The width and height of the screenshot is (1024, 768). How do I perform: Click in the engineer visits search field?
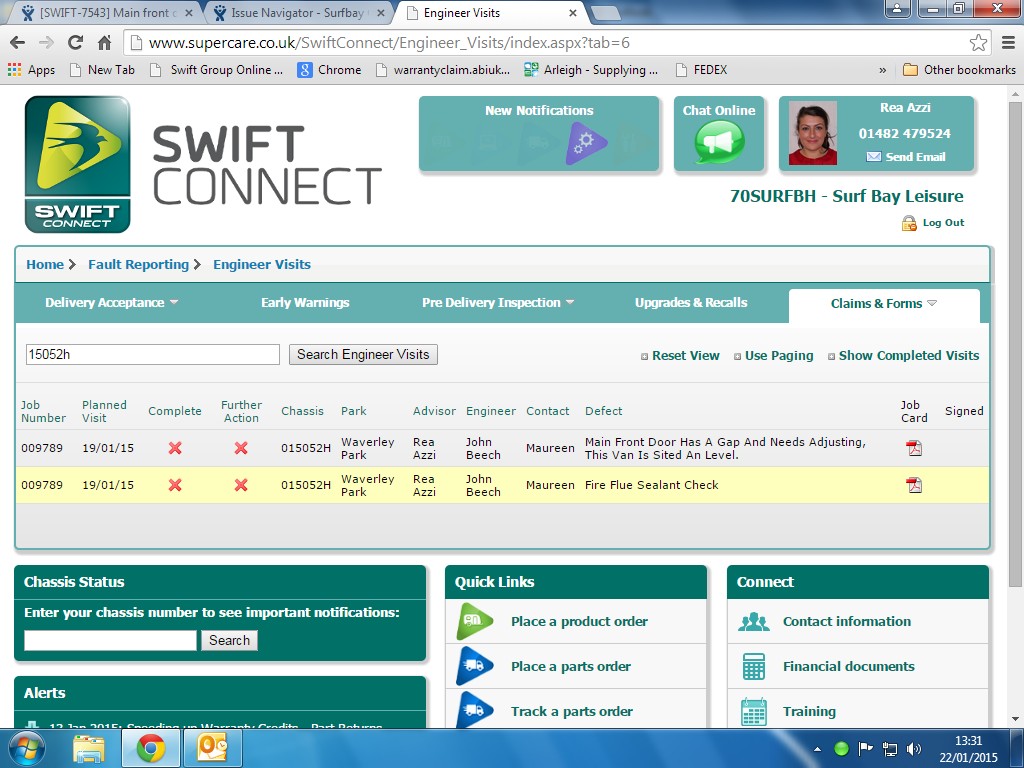point(153,355)
